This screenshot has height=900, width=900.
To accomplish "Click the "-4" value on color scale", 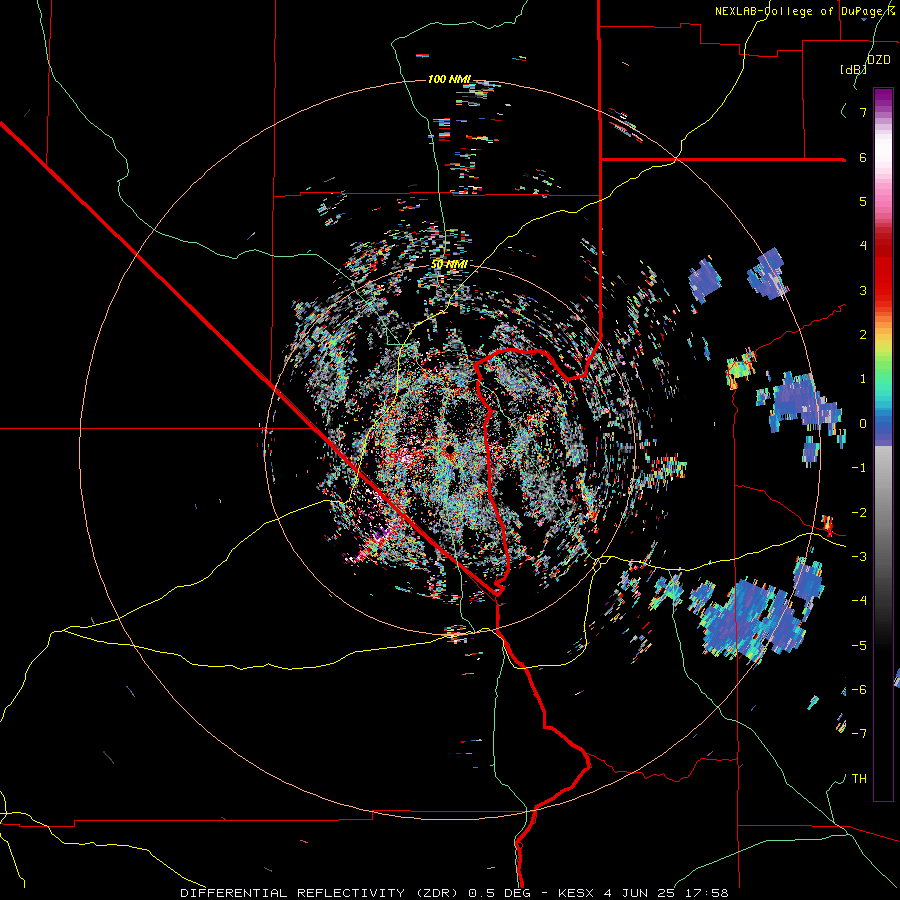I will [859, 600].
